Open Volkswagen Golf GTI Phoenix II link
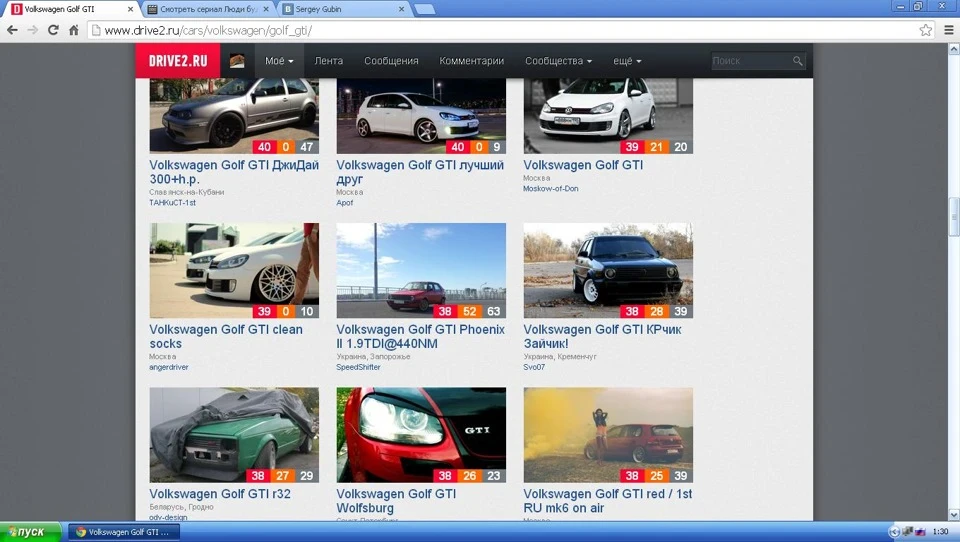Viewport: 960px width, 542px height. coord(421,336)
